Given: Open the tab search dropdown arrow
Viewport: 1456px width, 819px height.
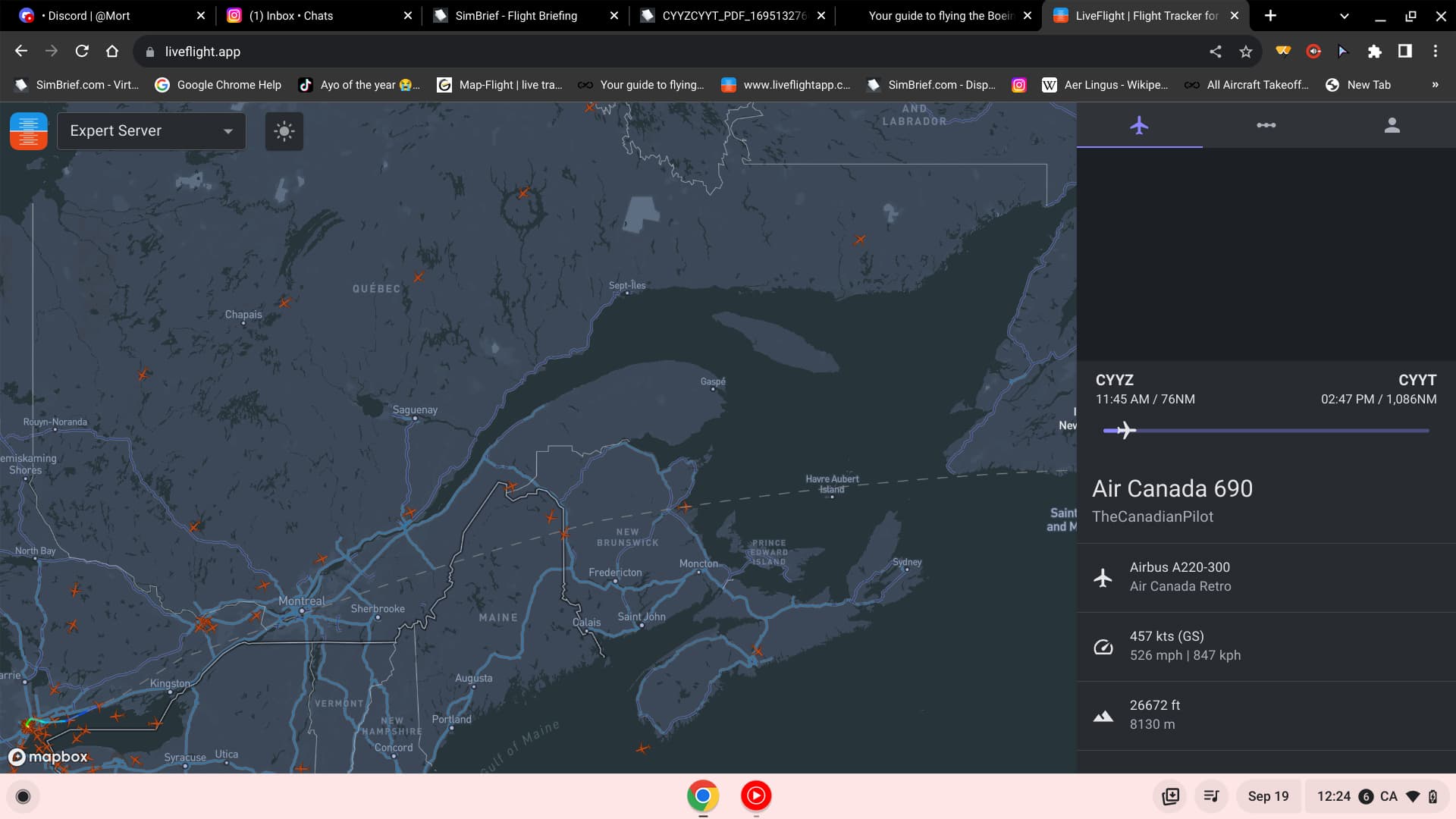Looking at the screenshot, I should pyautogui.click(x=1344, y=15).
